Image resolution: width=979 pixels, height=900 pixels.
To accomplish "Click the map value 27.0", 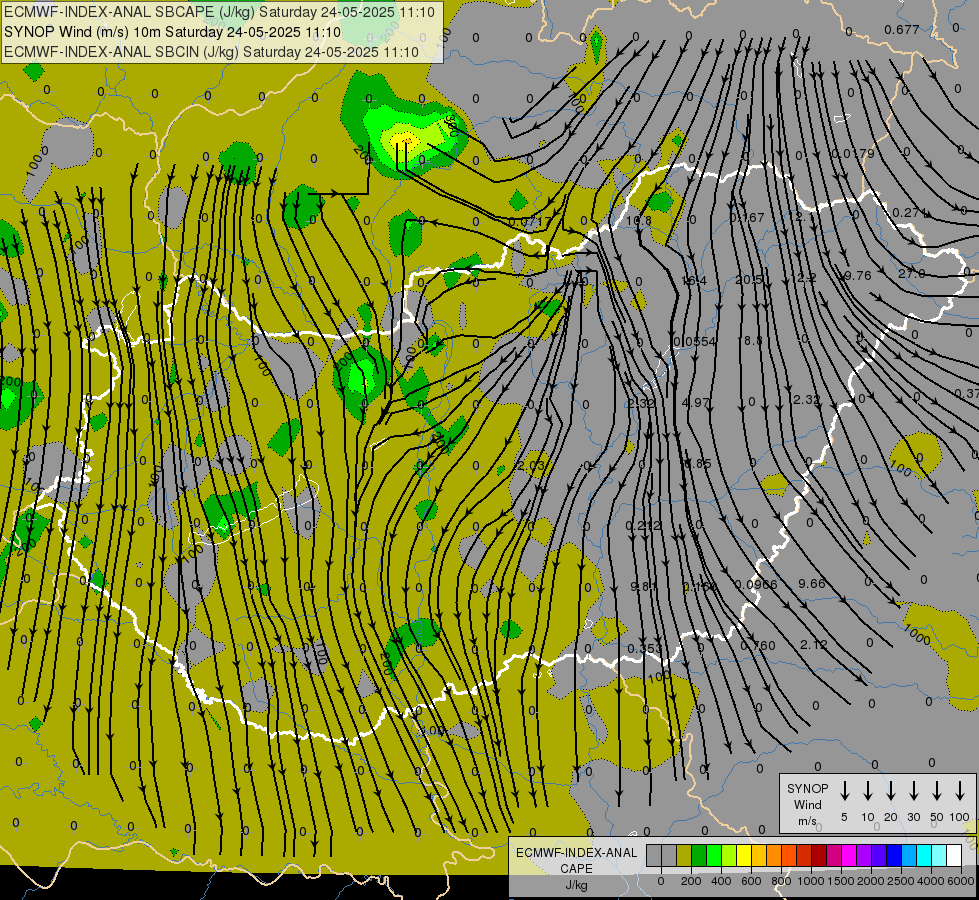I will coord(912,274).
